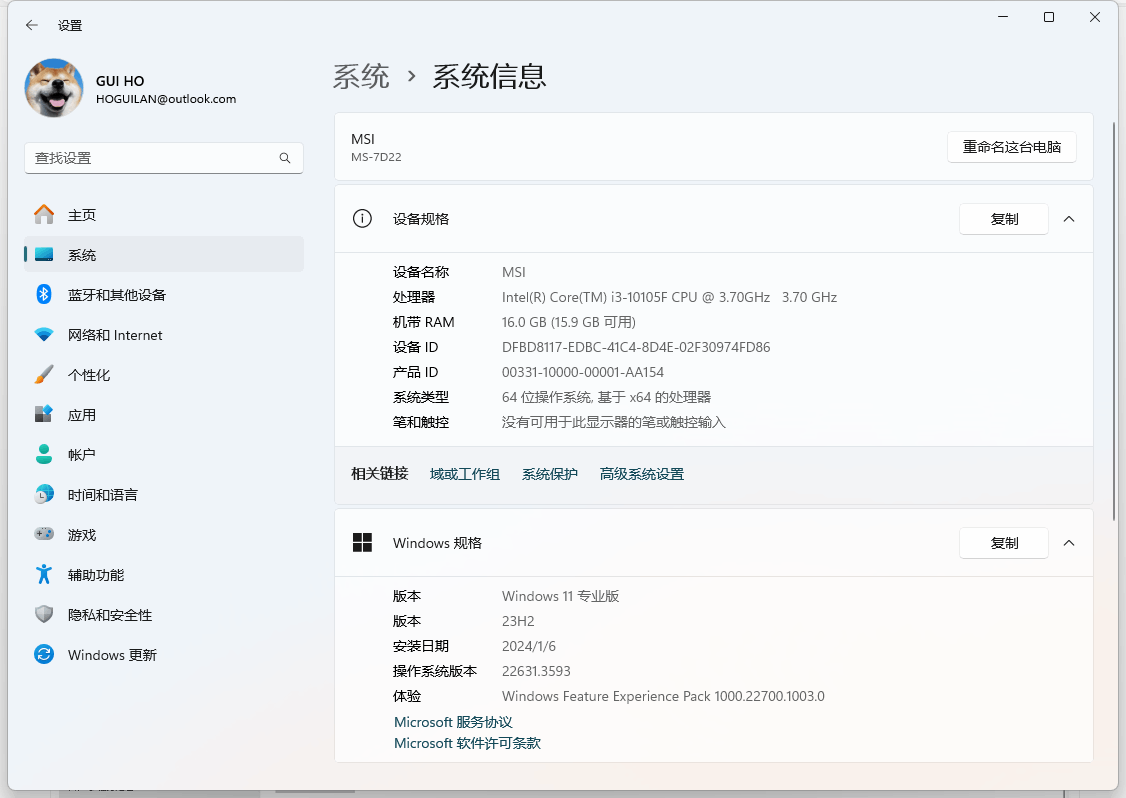
Task: Click the 设备 ID value DFBD8117-EDBC
Action: tap(636, 348)
